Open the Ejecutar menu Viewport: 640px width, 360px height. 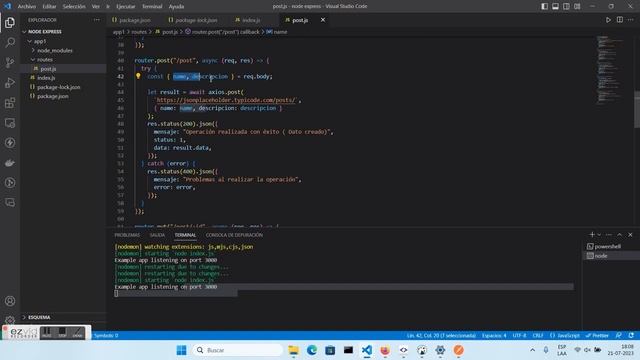click(x=126, y=7)
